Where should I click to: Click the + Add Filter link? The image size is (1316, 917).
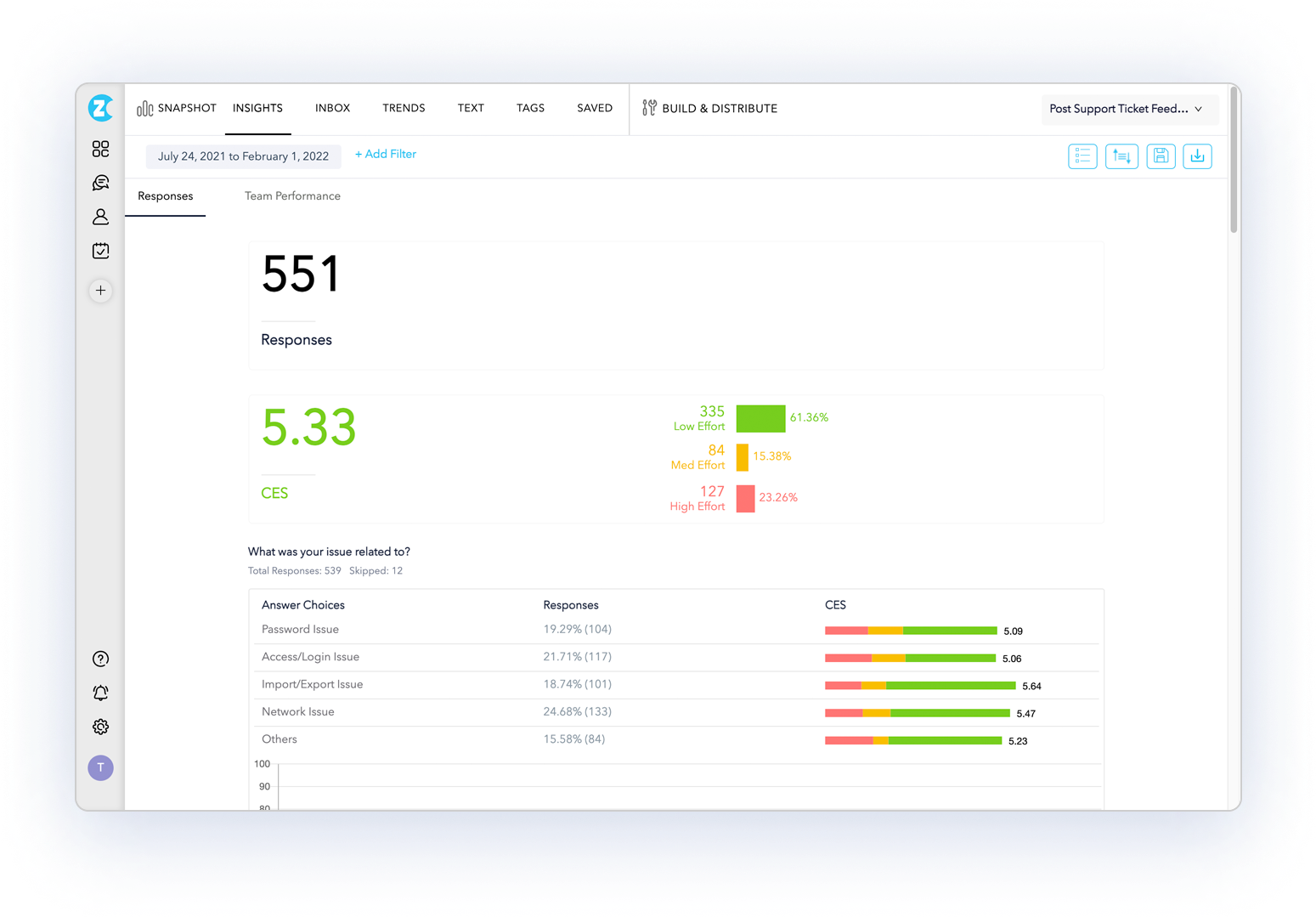click(386, 155)
